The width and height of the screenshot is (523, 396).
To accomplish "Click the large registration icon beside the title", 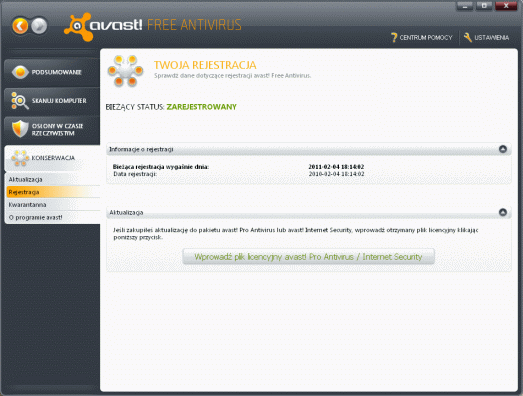I will point(125,71).
